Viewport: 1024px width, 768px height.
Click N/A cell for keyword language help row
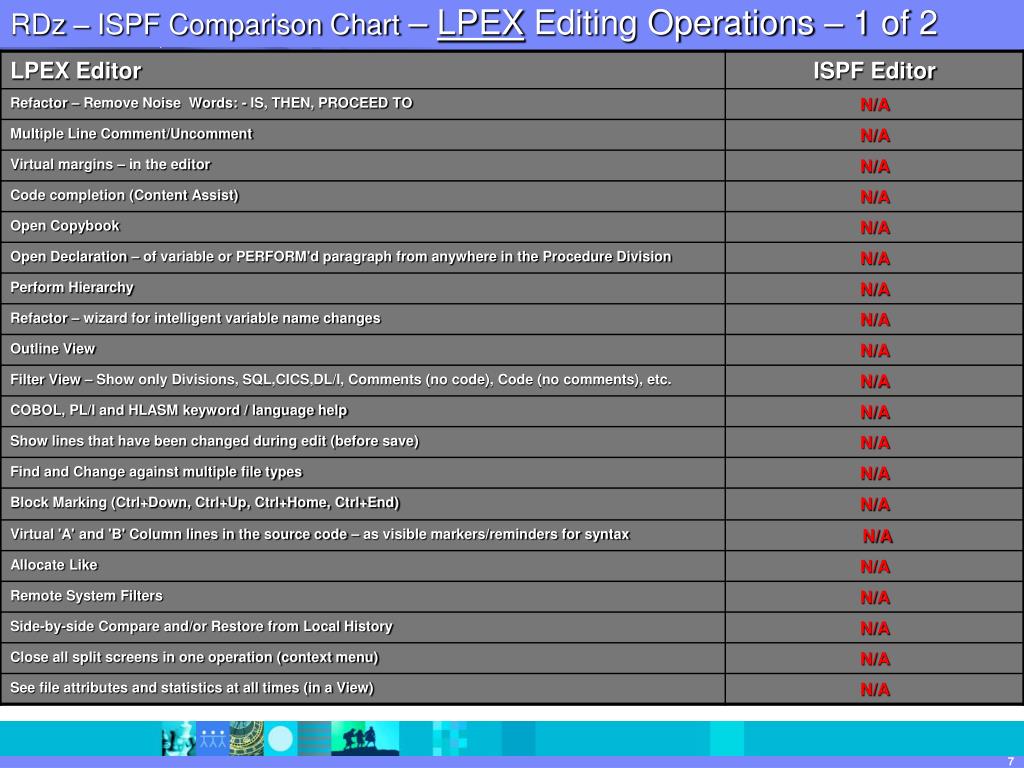coord(874,411)
